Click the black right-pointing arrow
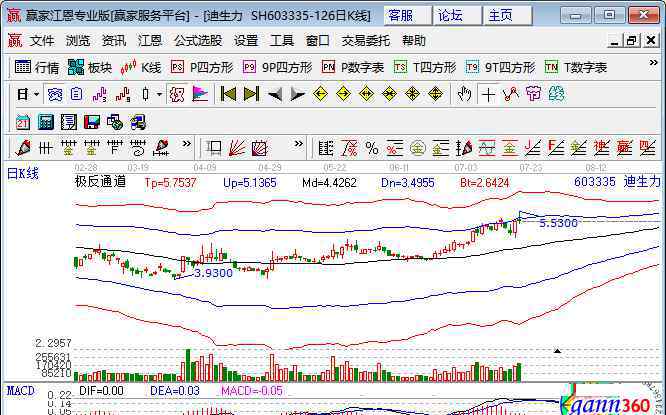The image size is (666, 415). [297, 94]
